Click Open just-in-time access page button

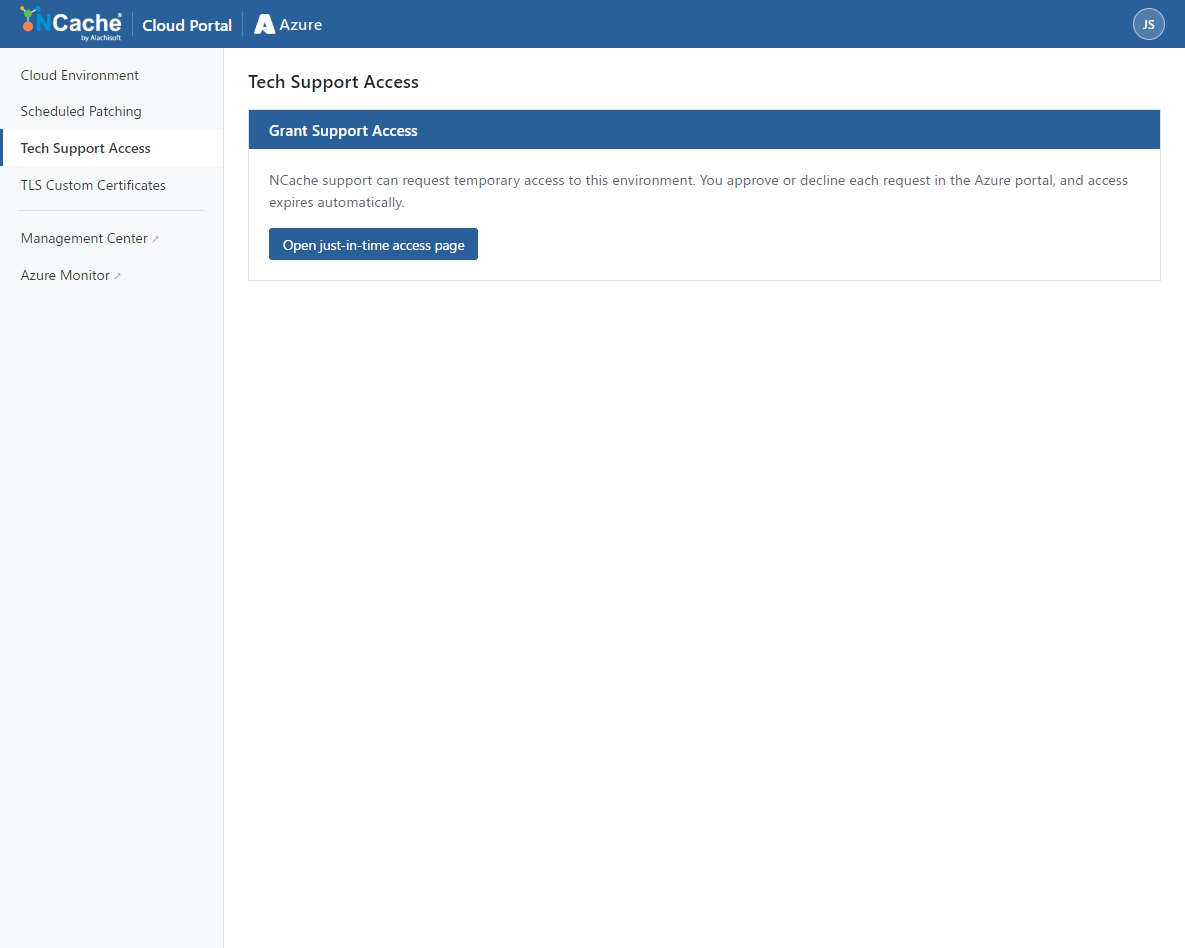(x=373, y=244)
